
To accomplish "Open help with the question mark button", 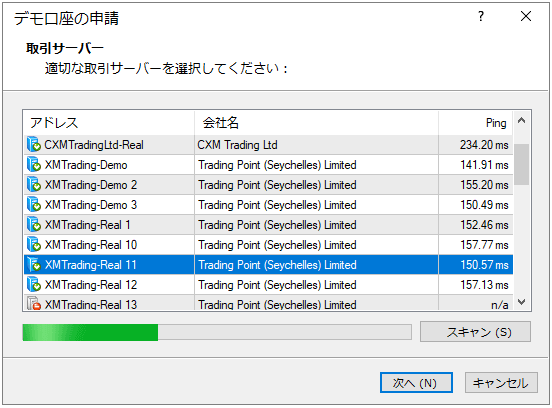I will coord(481,16).
